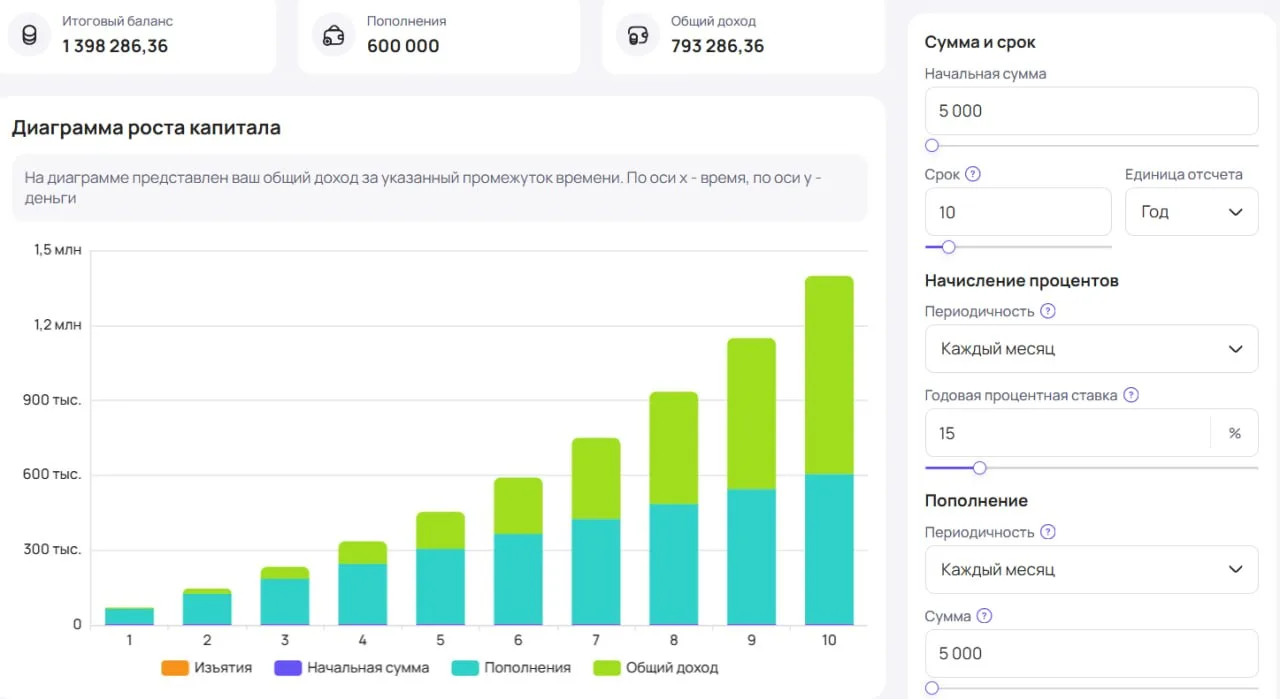Click the teal deposits bar segment for year 10

829,549
